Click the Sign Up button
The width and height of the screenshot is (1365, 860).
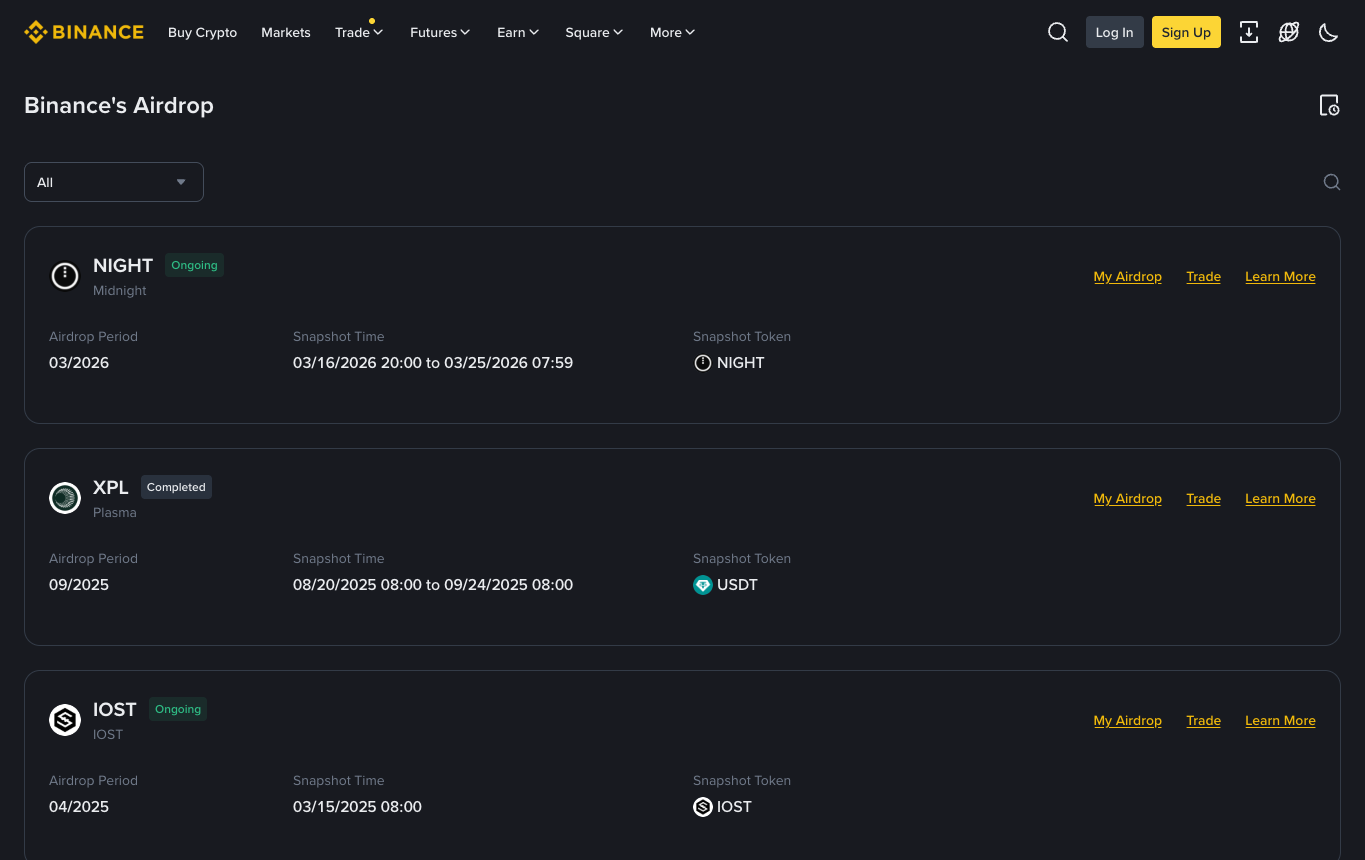tap(1186, 32)
